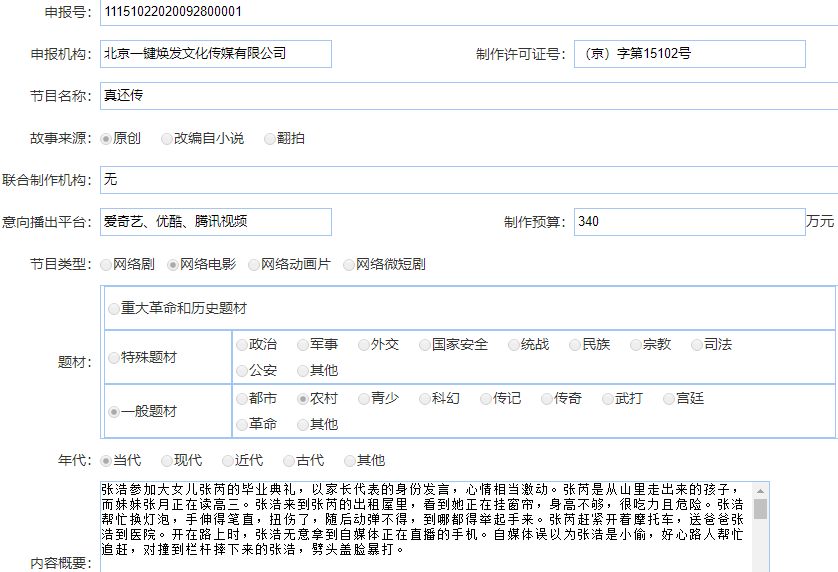The height and width of the screenshot is (572, 838).
Task: Pick 司法 under special topics
Action: tap(697, 345)
